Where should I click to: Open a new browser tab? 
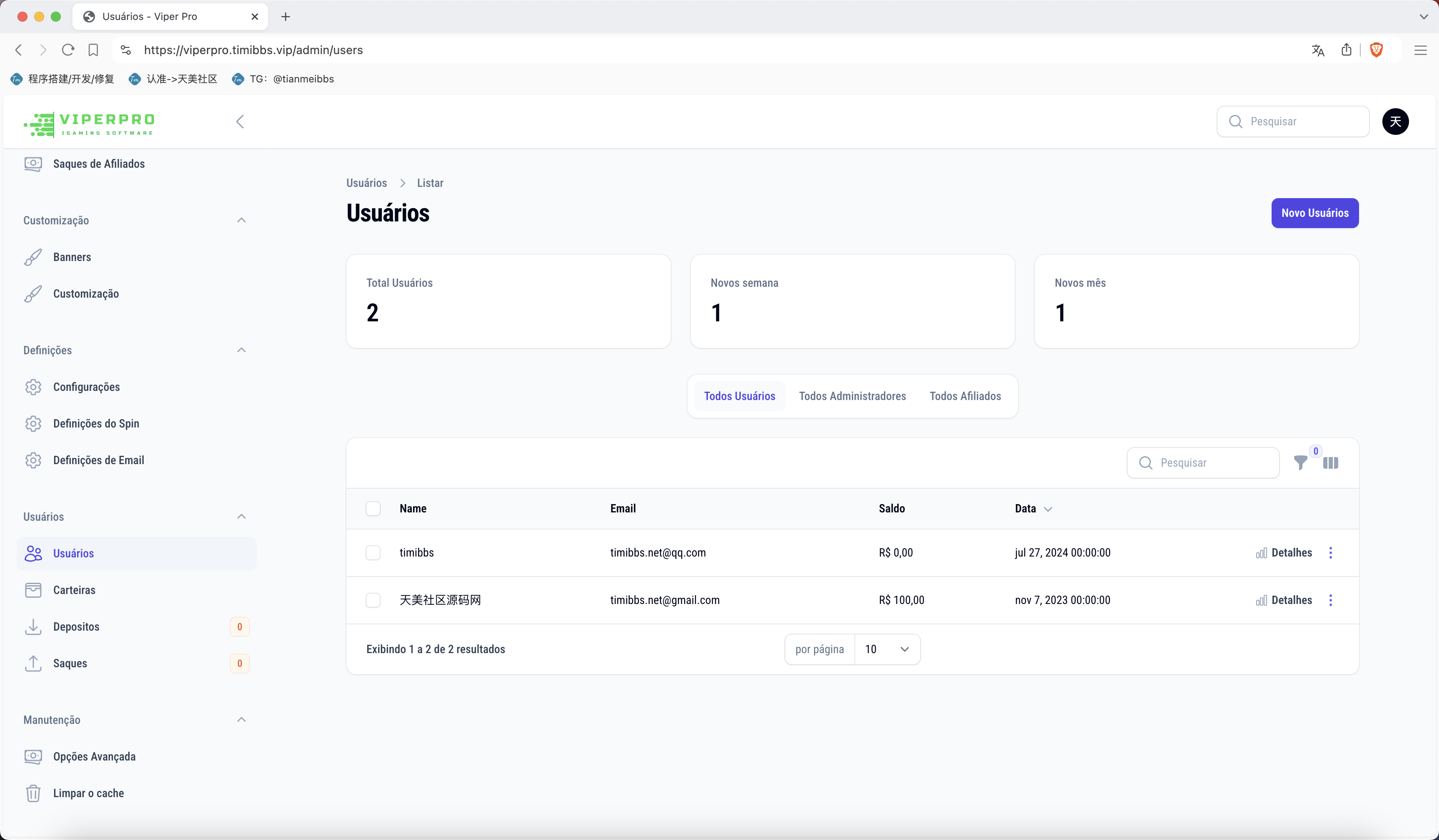pos(286,17)
